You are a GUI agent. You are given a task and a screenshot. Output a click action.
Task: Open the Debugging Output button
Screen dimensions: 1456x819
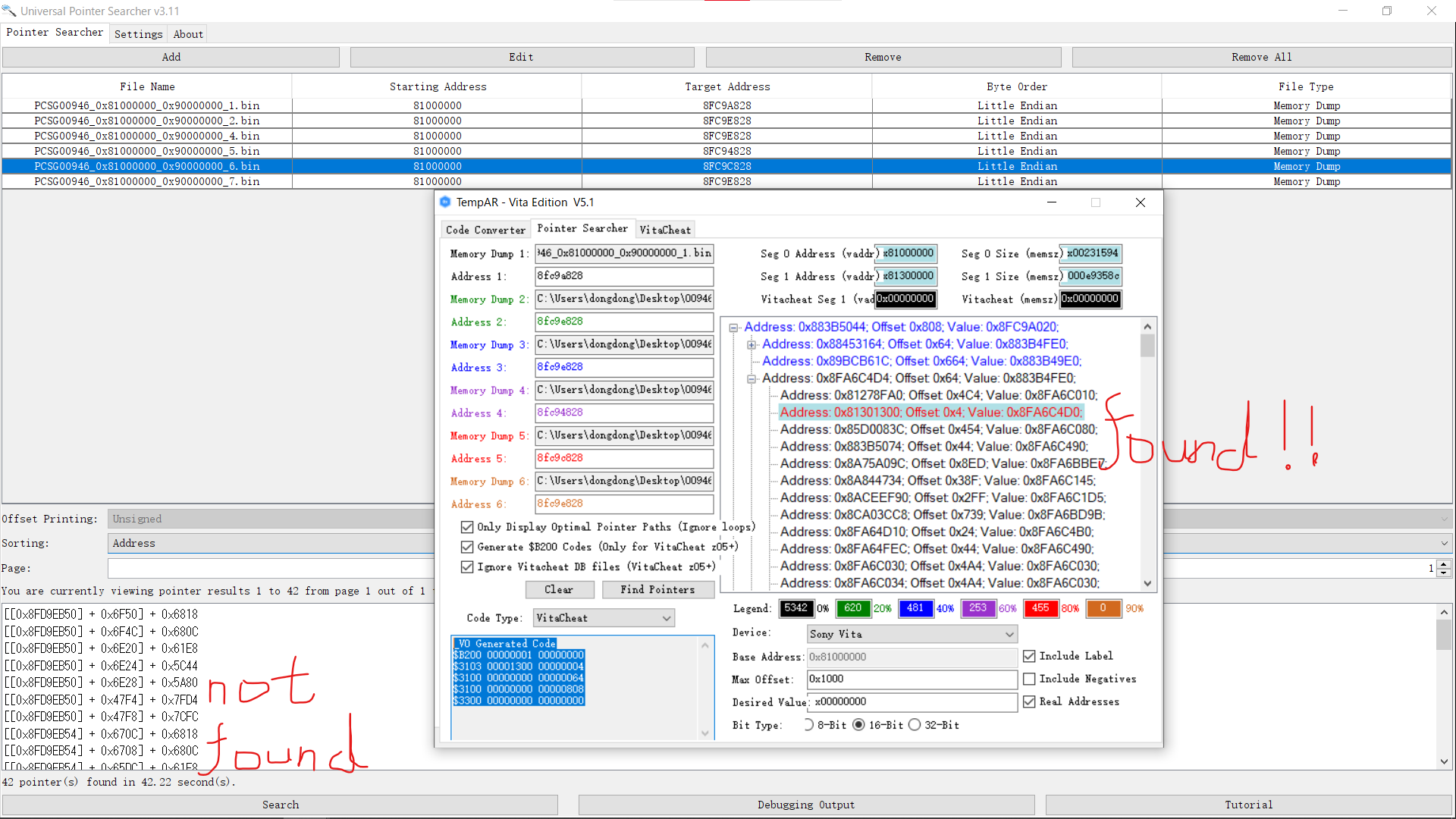click(x=806, y=805)
